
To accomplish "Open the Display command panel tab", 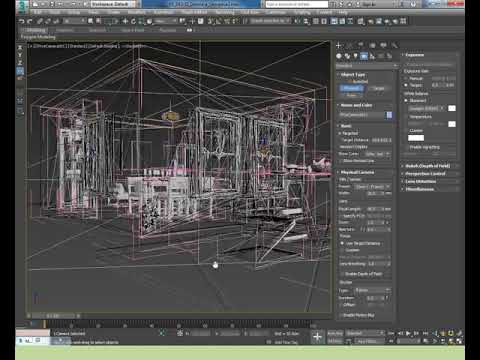I will 384,45.
